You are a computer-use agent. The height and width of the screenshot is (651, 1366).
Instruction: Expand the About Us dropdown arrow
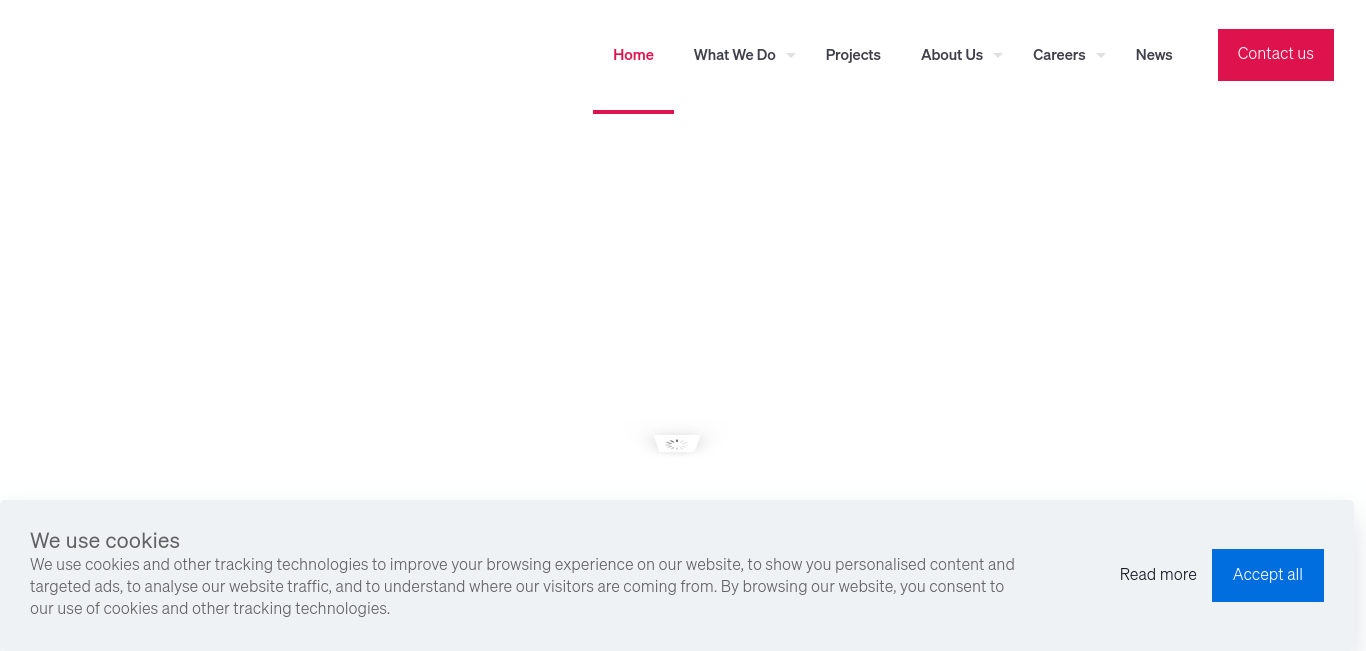click(x=998, y=55)
